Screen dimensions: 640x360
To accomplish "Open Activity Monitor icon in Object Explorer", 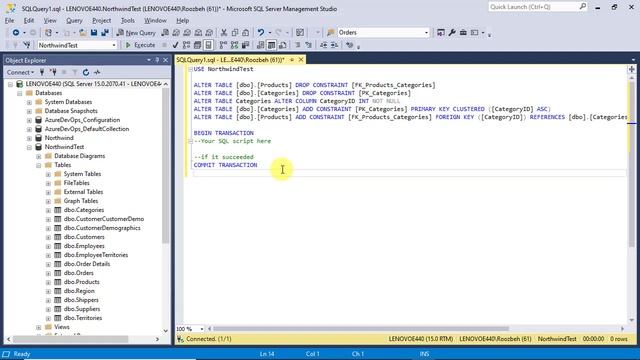I will 97,72.
